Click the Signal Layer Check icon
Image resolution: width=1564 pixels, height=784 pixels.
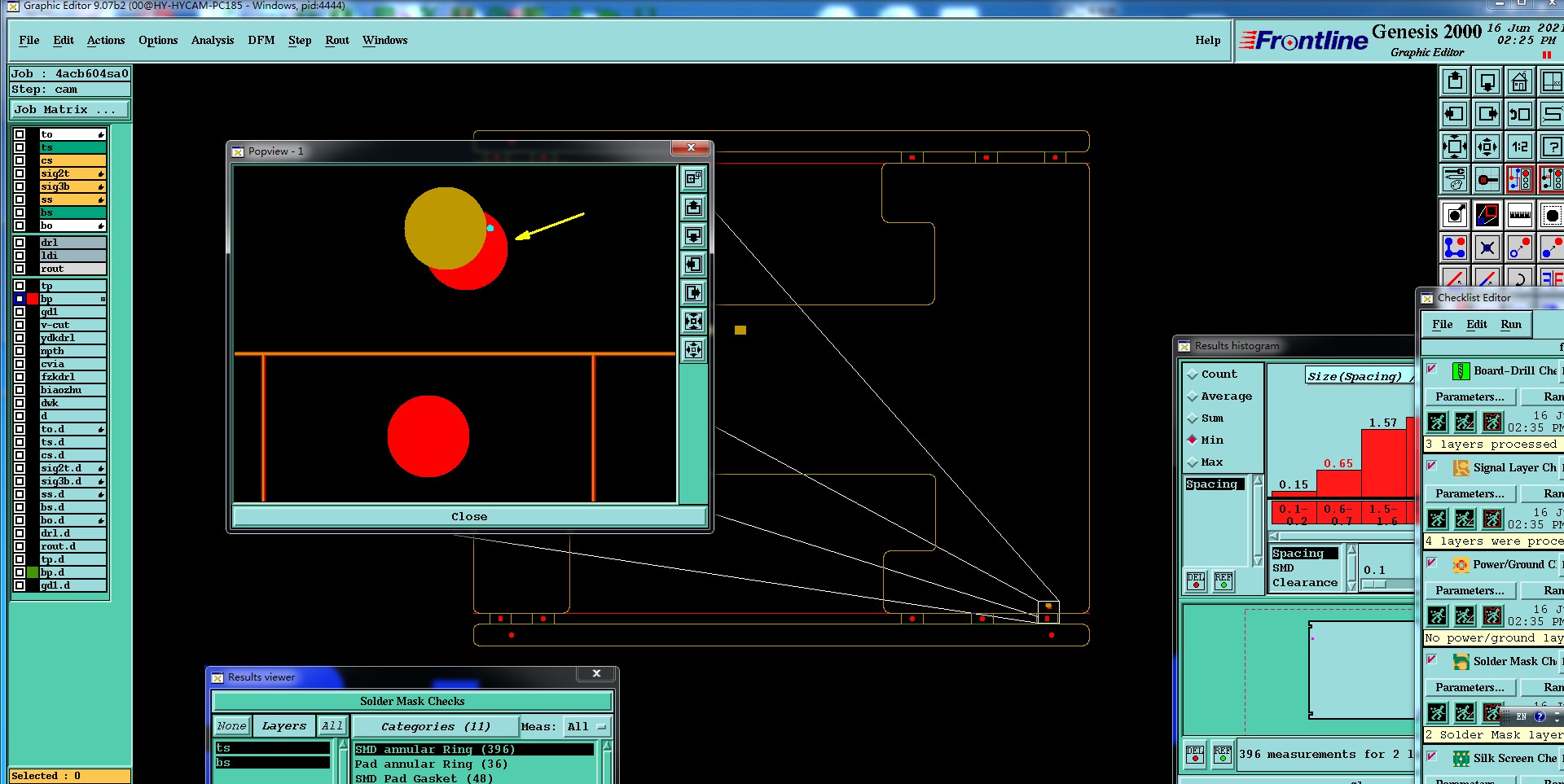click(x=1461, y=468)
